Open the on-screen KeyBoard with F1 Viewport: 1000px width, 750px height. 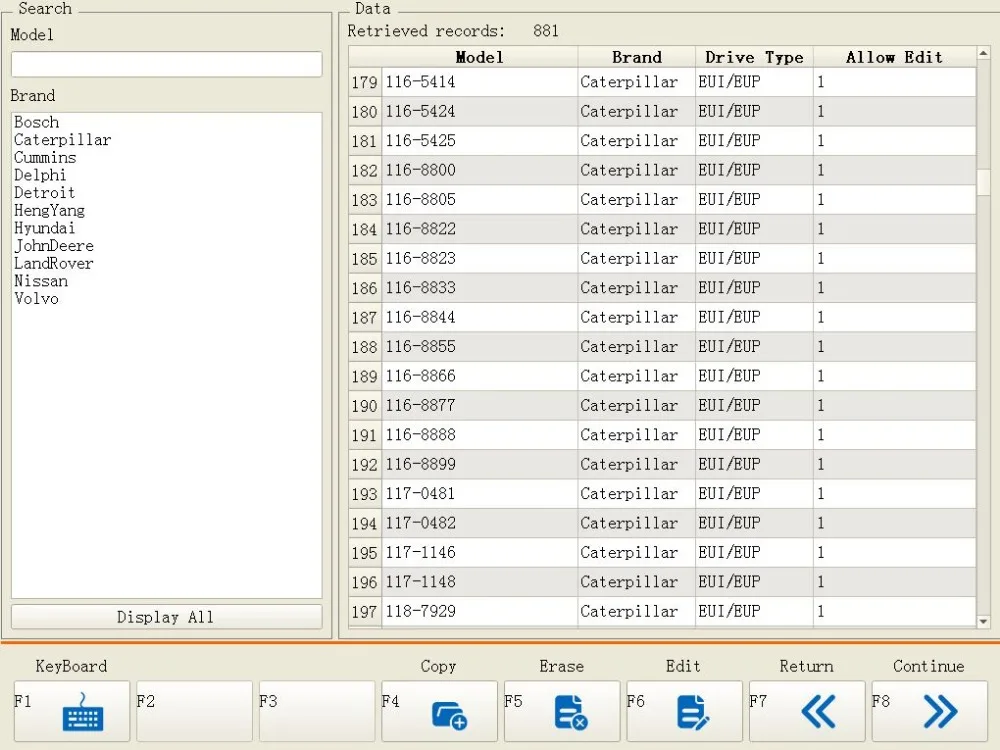click(71, 710)
